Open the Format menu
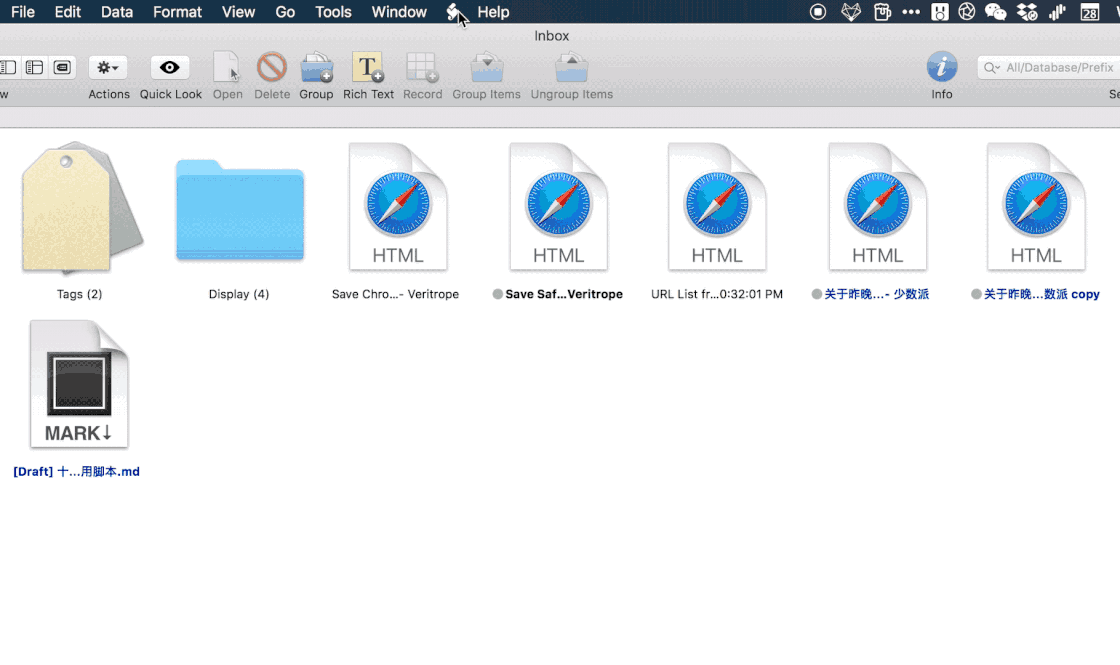This screenshot has height=665, width=1120. click(x=177, y=11)
